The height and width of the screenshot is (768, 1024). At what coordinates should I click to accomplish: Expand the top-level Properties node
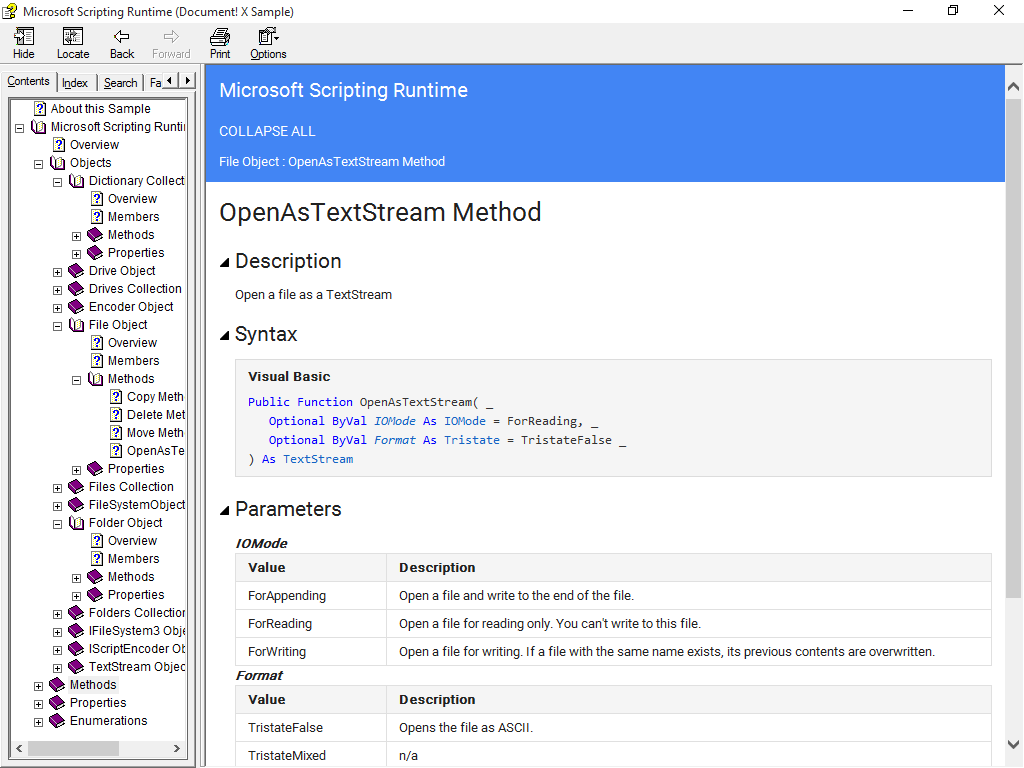[39, 704]
